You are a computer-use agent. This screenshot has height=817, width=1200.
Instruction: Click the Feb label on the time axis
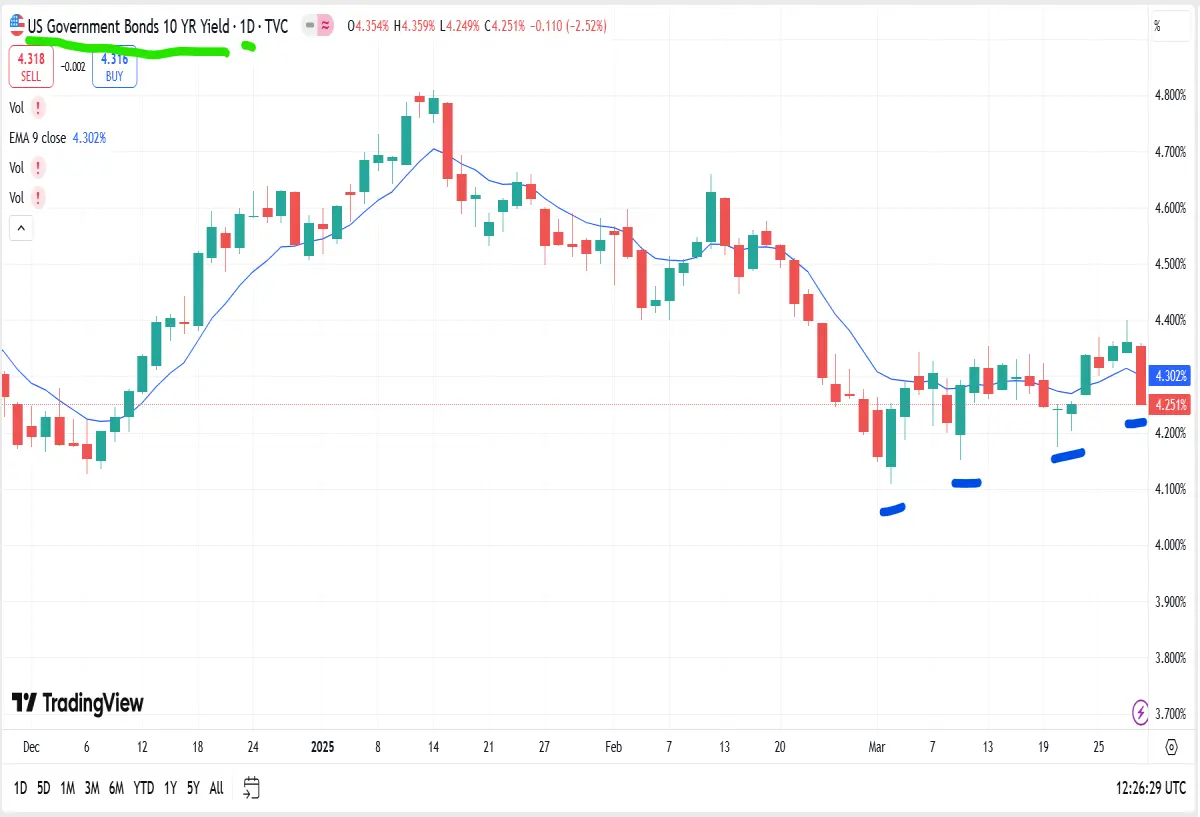tap(614, 747)
